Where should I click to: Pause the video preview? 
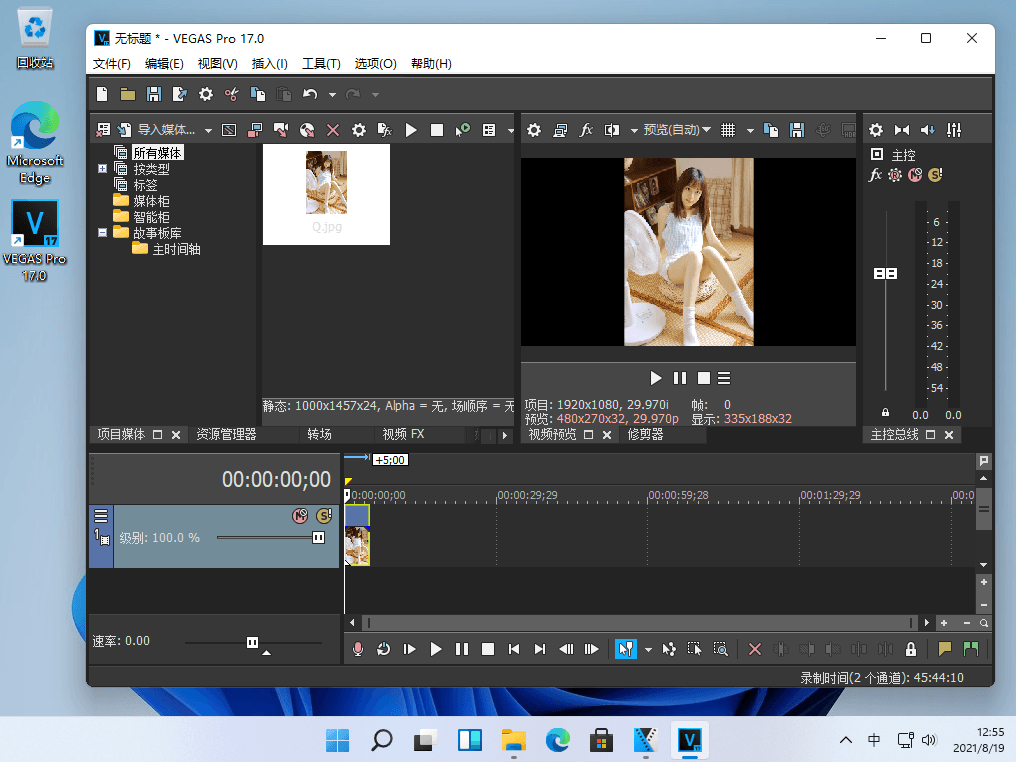(x=680, y=378)
